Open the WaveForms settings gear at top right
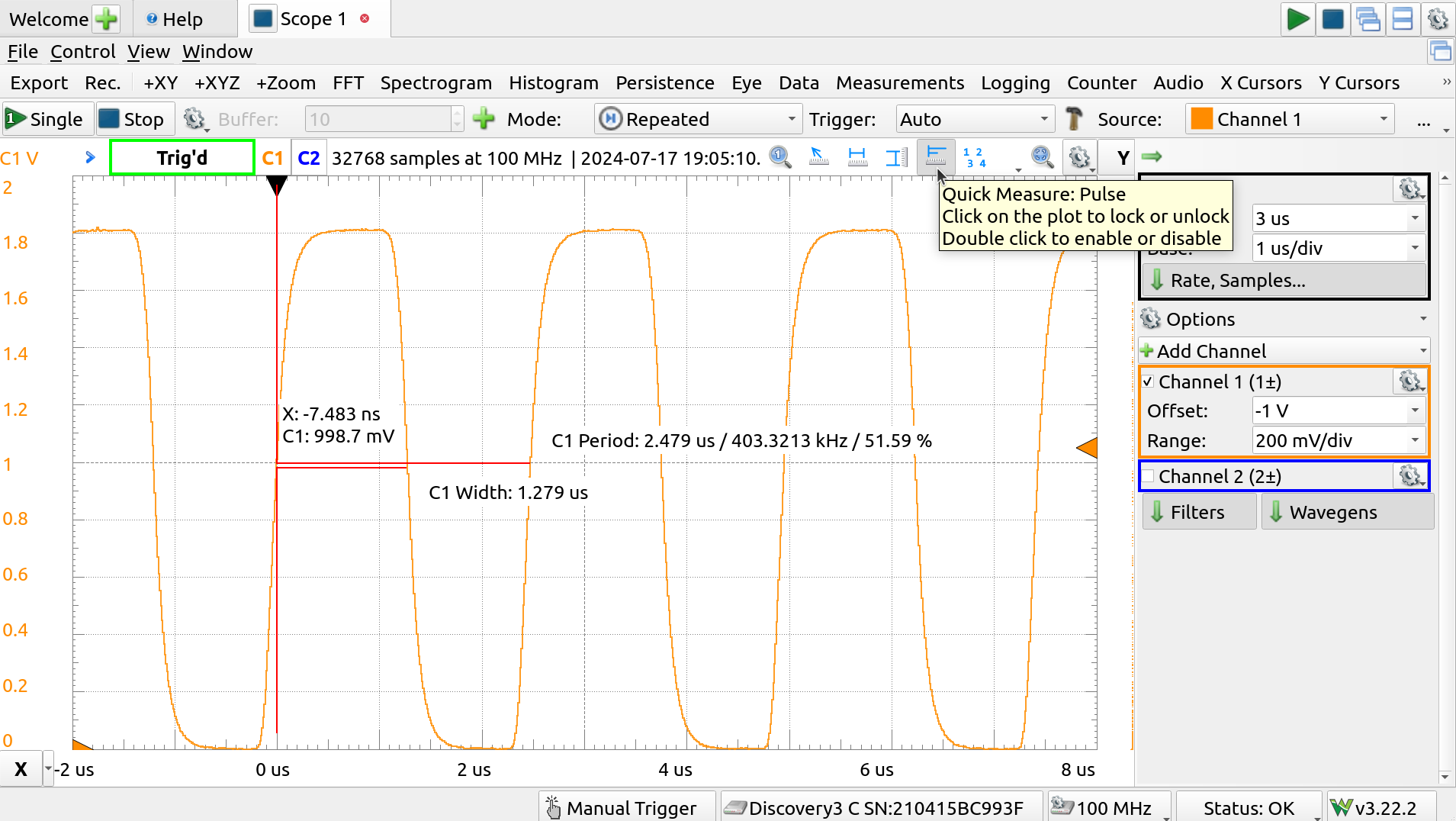1456x821 pixels. click(1438, 18)
